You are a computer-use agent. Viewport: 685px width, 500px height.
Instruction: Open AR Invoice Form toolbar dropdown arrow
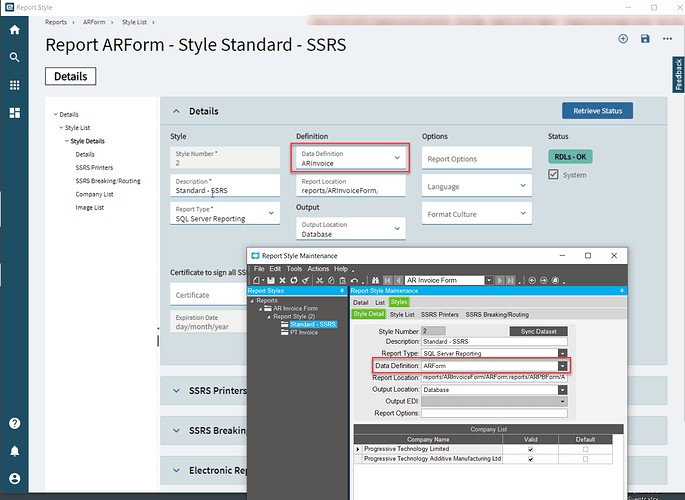[489, 280]
